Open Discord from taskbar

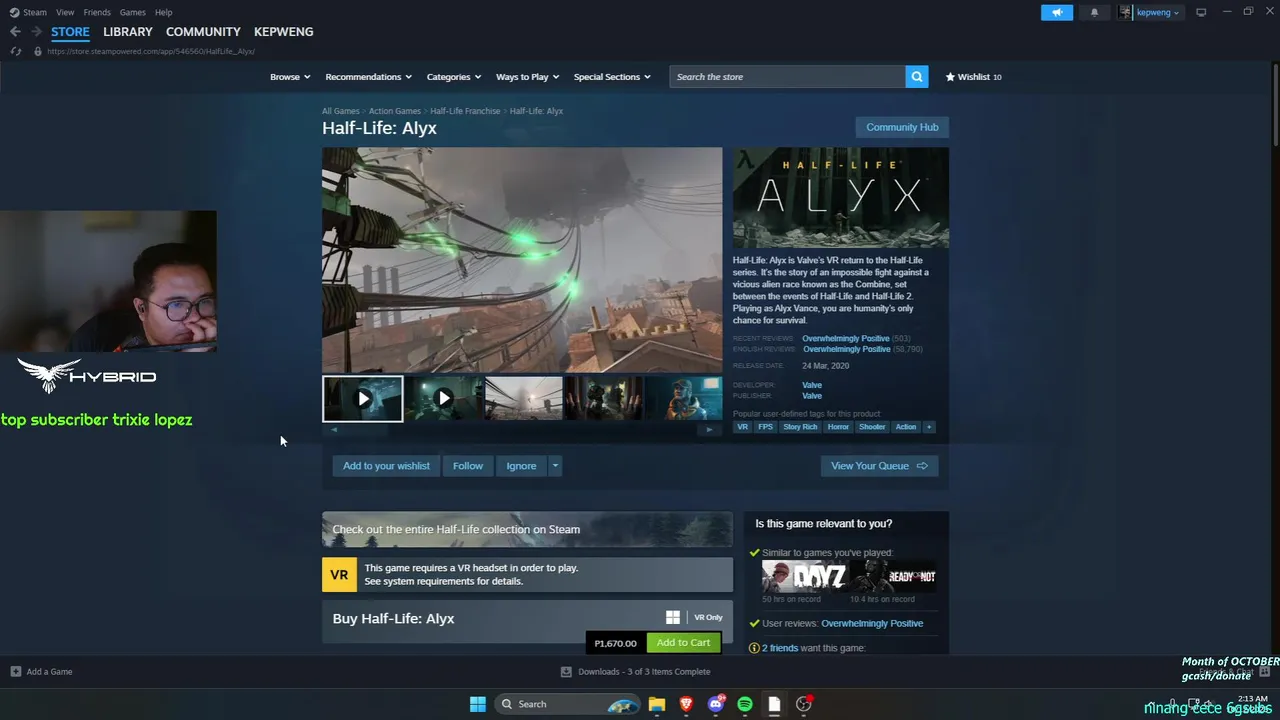coord(715,704)
